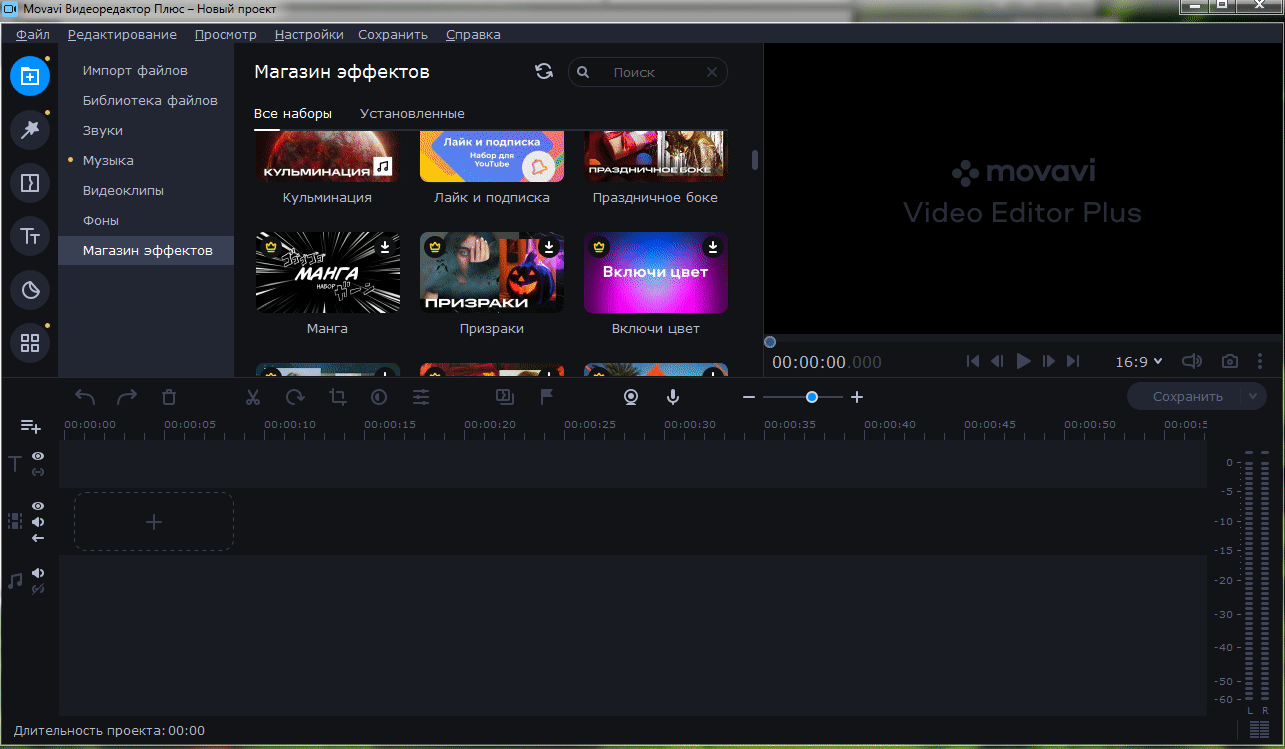The width and height of the screenshot is (1285, 749).
Task: Click the rotate clip icon
Action: (x=295, y=397)
